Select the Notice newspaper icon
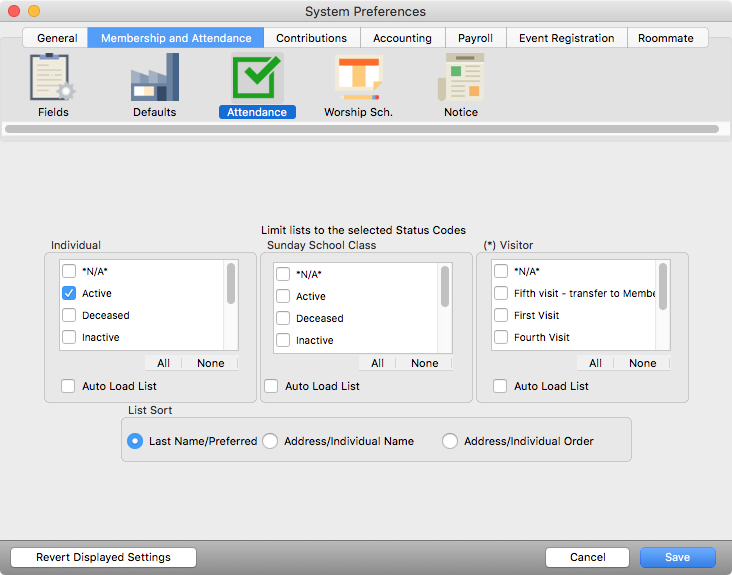 (x=461, y=78)
